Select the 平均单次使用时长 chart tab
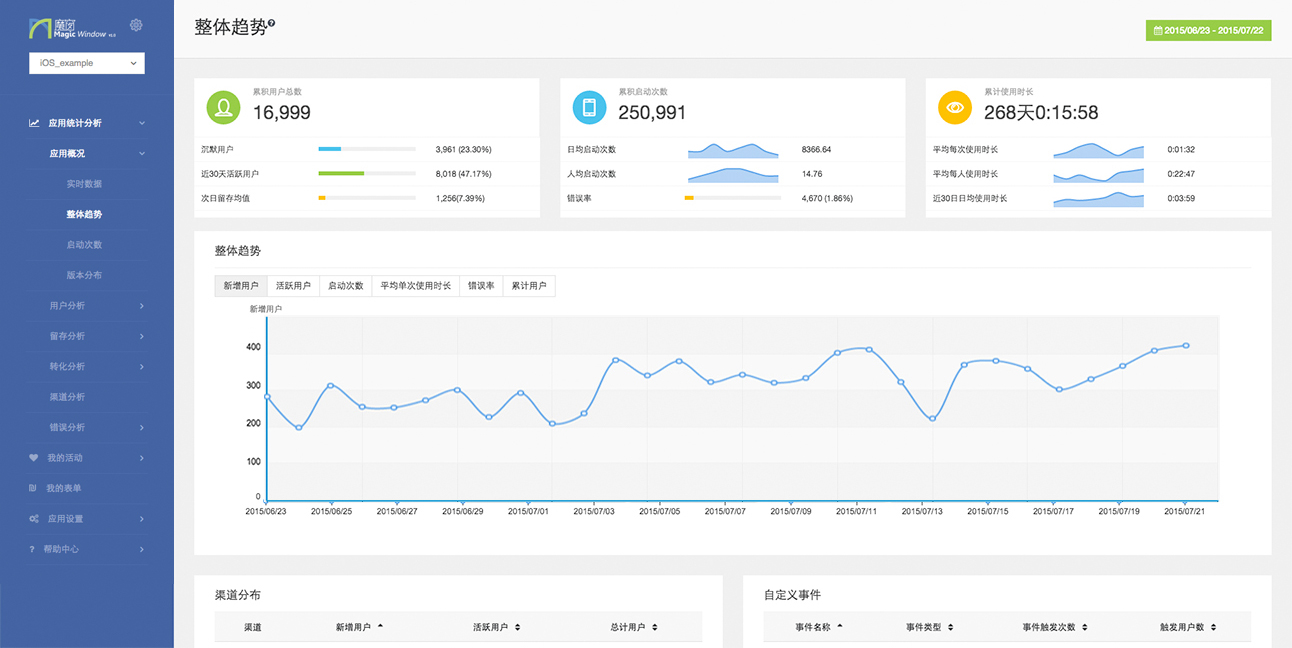The width and height of the screenshot is (1292, 648). coord(415,286)
